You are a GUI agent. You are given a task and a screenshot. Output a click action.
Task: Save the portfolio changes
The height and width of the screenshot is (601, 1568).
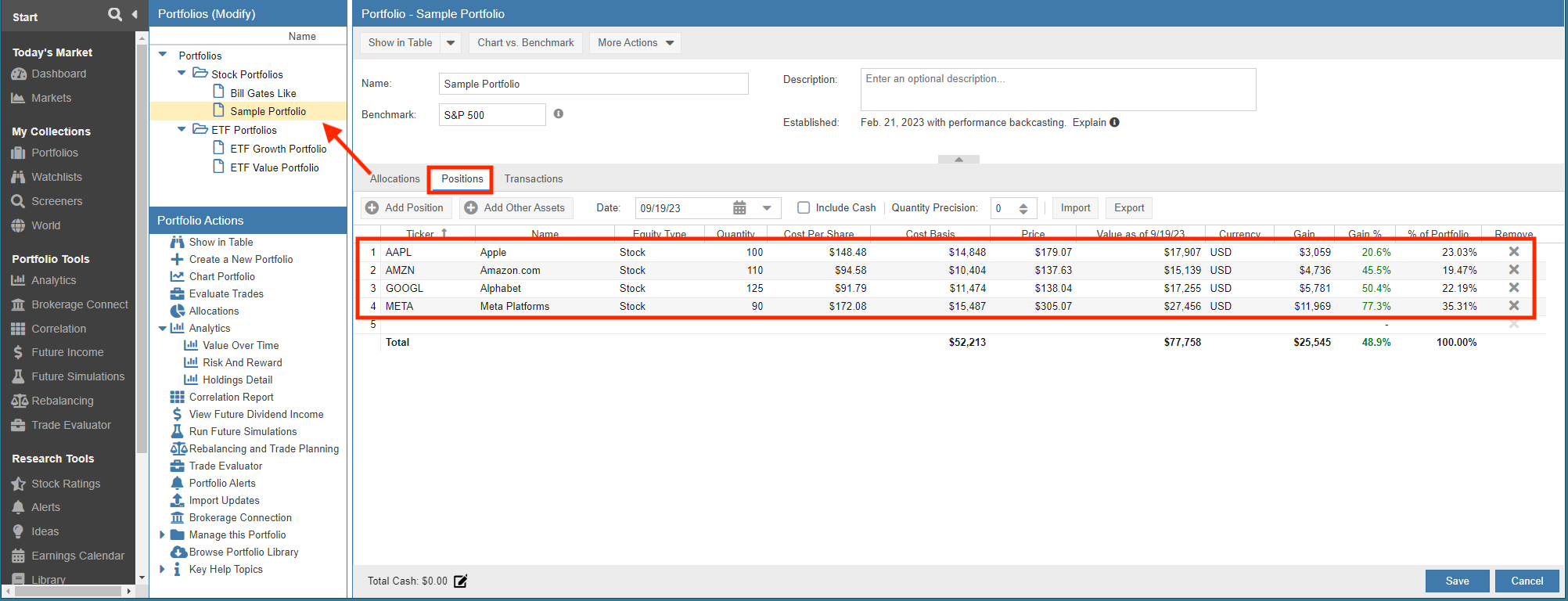[1457, 581]
